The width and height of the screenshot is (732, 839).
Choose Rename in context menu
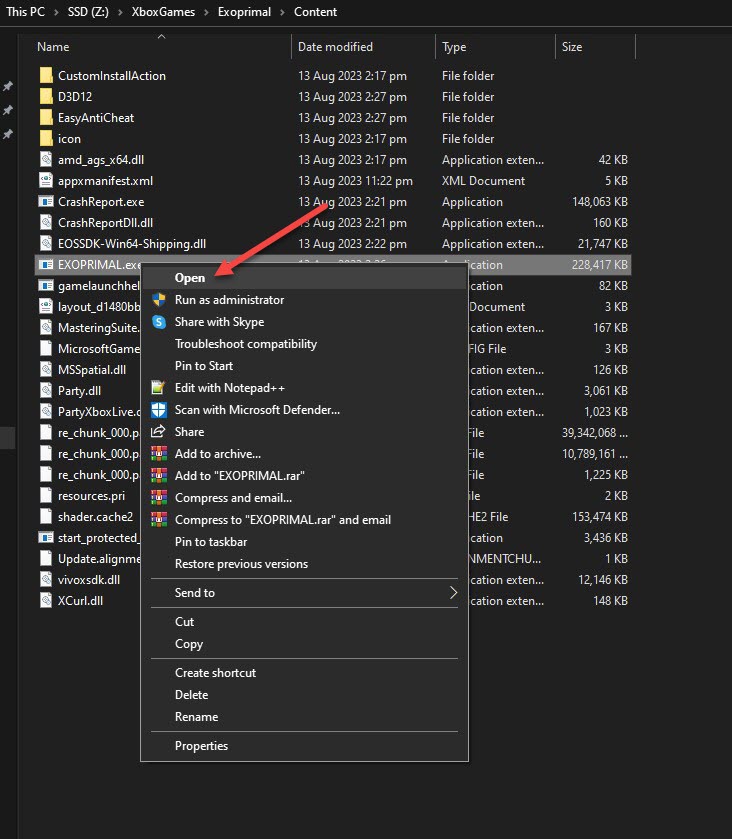(x=304, y=716)
